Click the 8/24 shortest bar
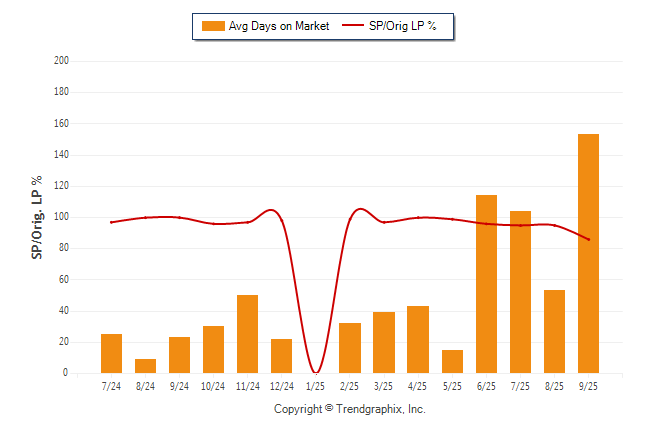Image resolution: width=646 pixels, height=434 pixels. 145,366
